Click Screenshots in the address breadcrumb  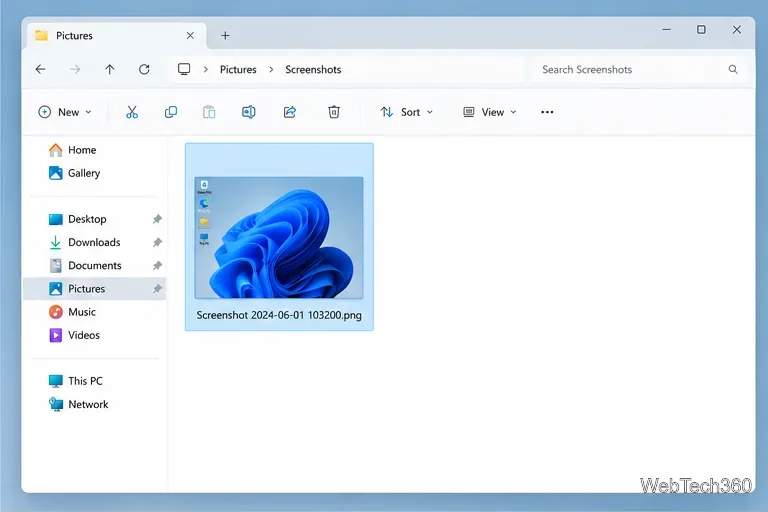(x=313, y=70)
